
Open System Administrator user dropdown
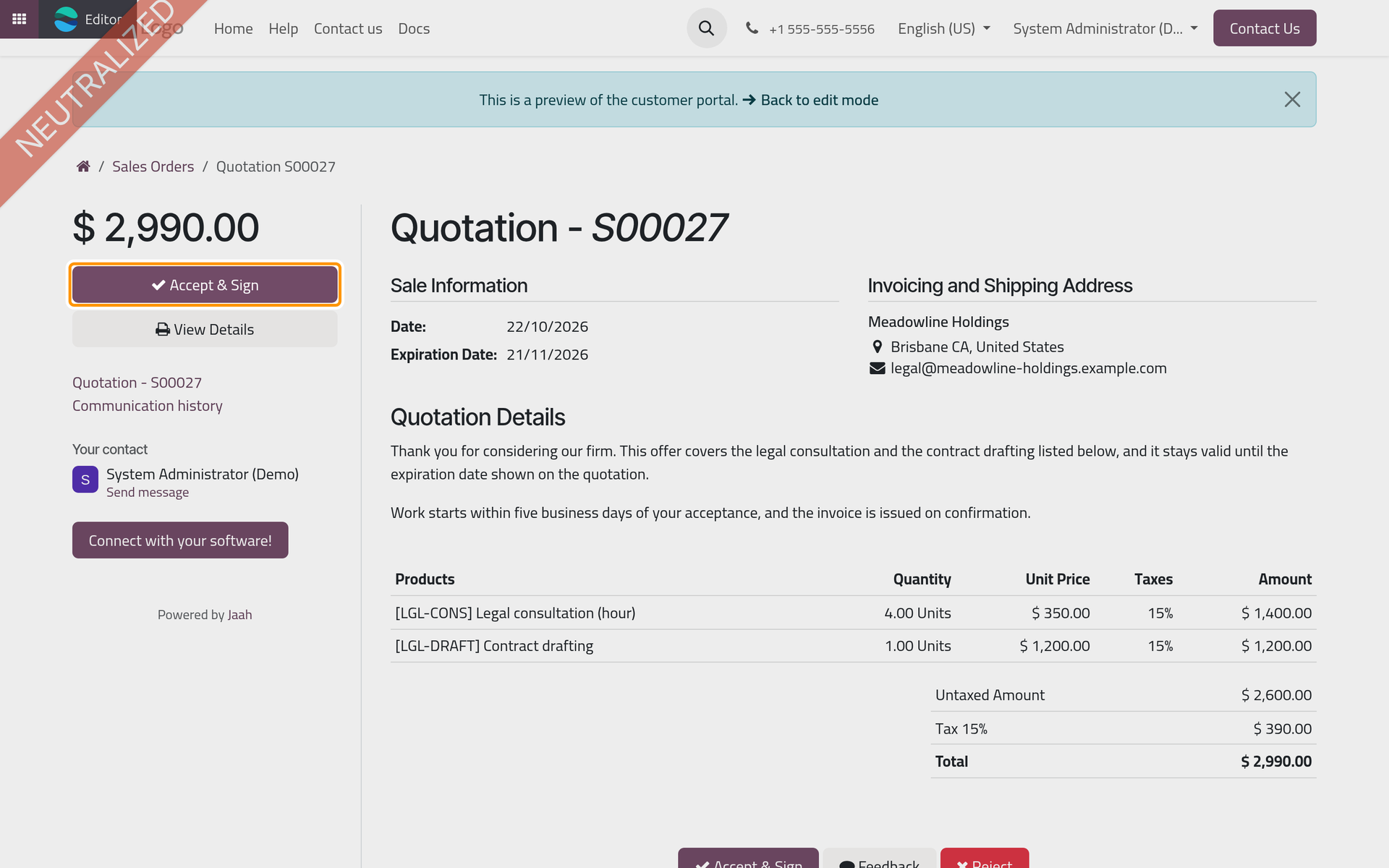pos(1105,28)
